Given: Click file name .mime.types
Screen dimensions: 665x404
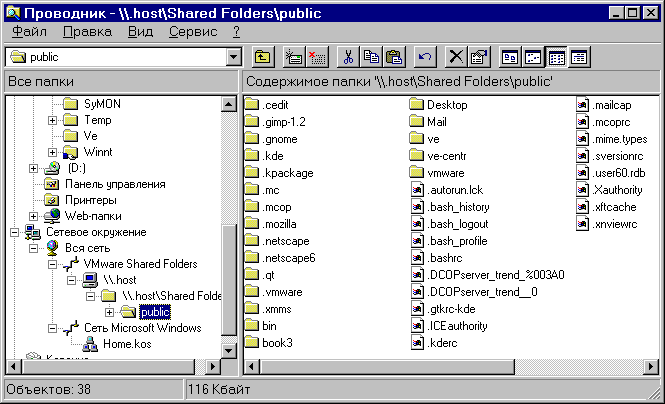Looking at the screenshot, I should tap(620, 139).
